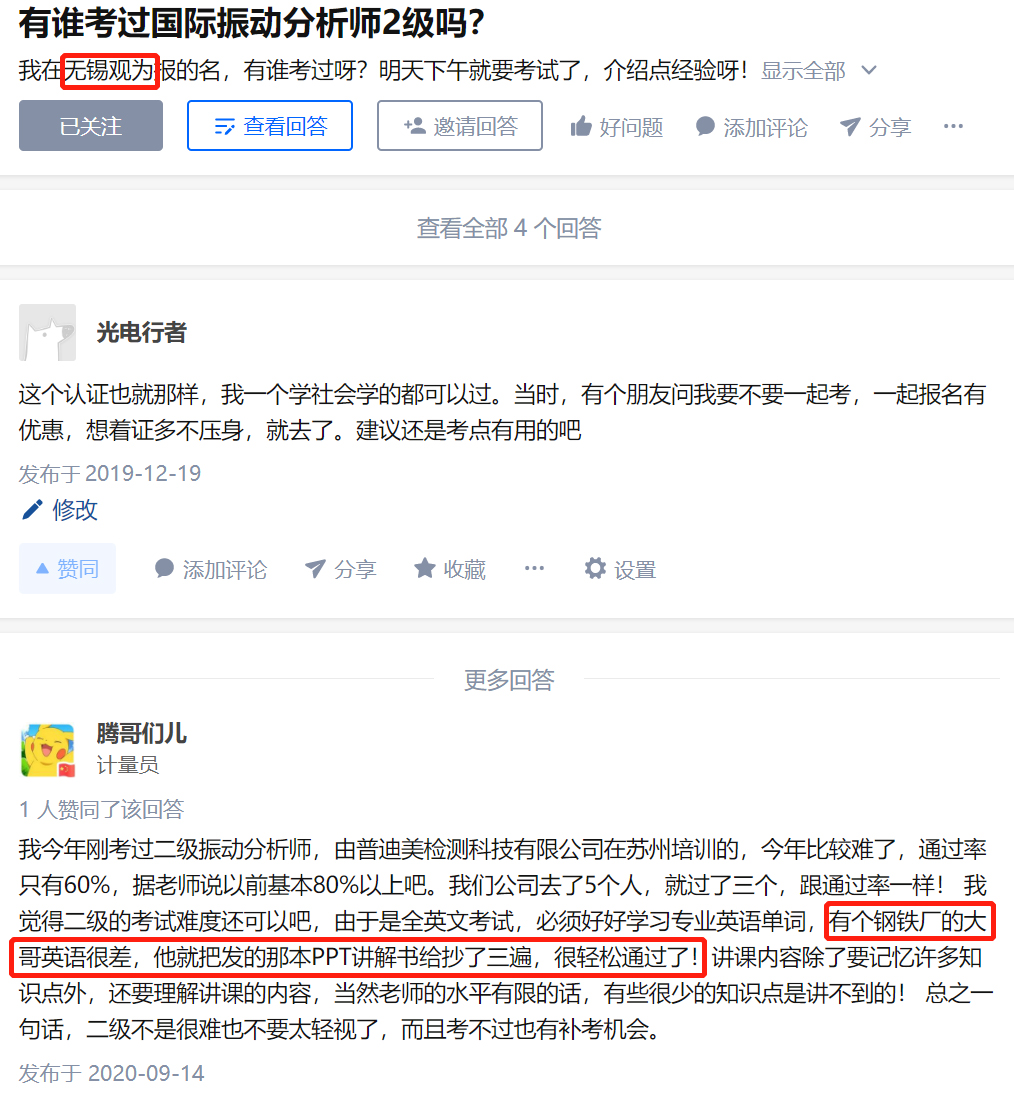
Task: Click the answer's 分享 paper plane icon
Action: coord(315,569)
